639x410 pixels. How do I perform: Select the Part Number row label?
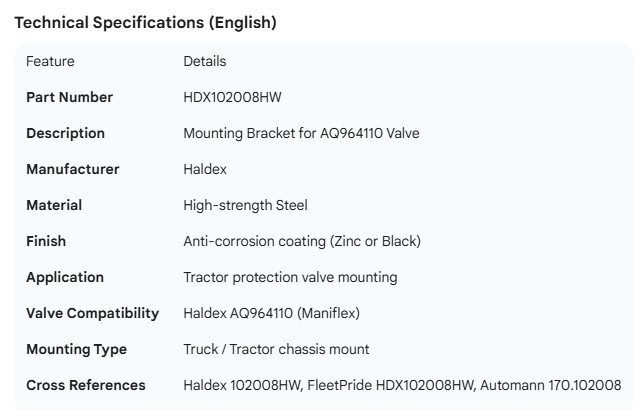pyautogui.click(x=69, y=97)
